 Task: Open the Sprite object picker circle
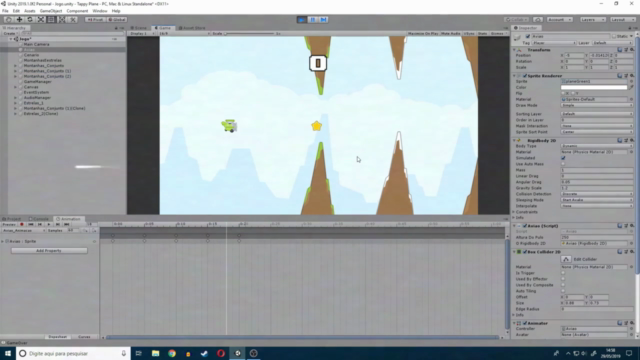coord(631,81)
